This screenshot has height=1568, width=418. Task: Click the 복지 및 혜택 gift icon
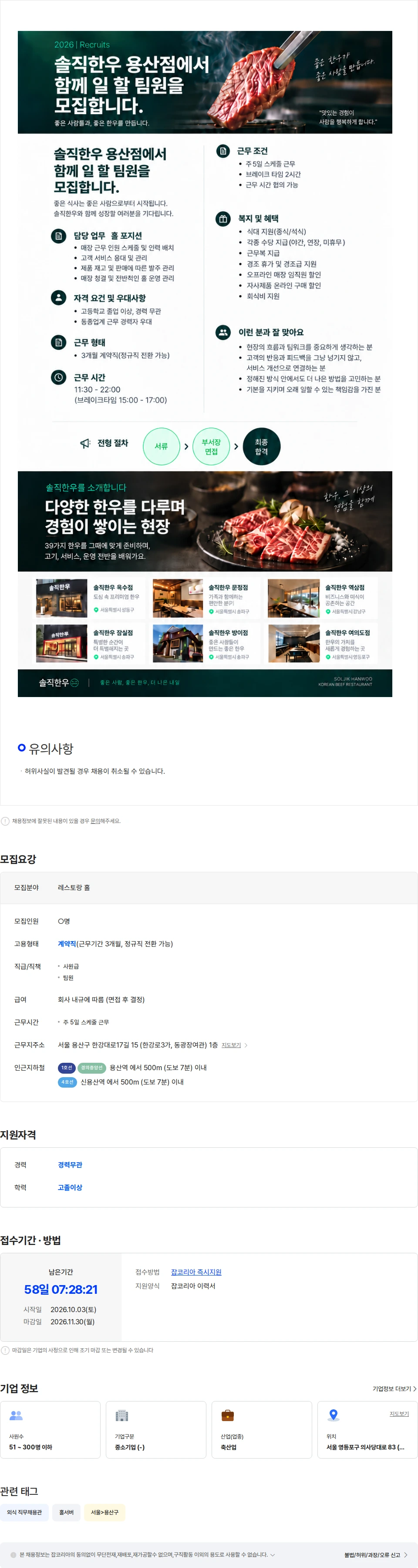click(x=223, y=218)
